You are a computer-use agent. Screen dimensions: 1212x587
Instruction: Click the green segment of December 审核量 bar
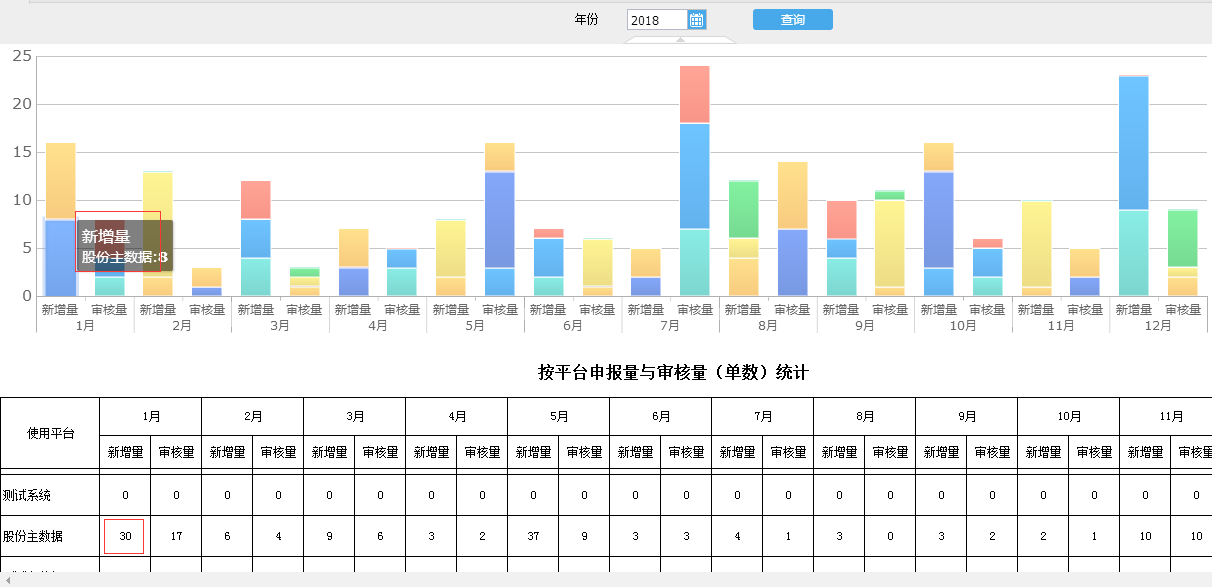click(1182, 238)
